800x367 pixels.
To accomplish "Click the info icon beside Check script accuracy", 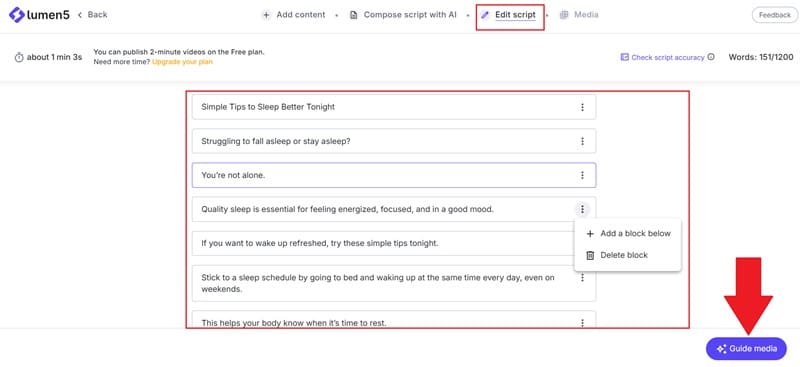I will (x=711, y=57).
